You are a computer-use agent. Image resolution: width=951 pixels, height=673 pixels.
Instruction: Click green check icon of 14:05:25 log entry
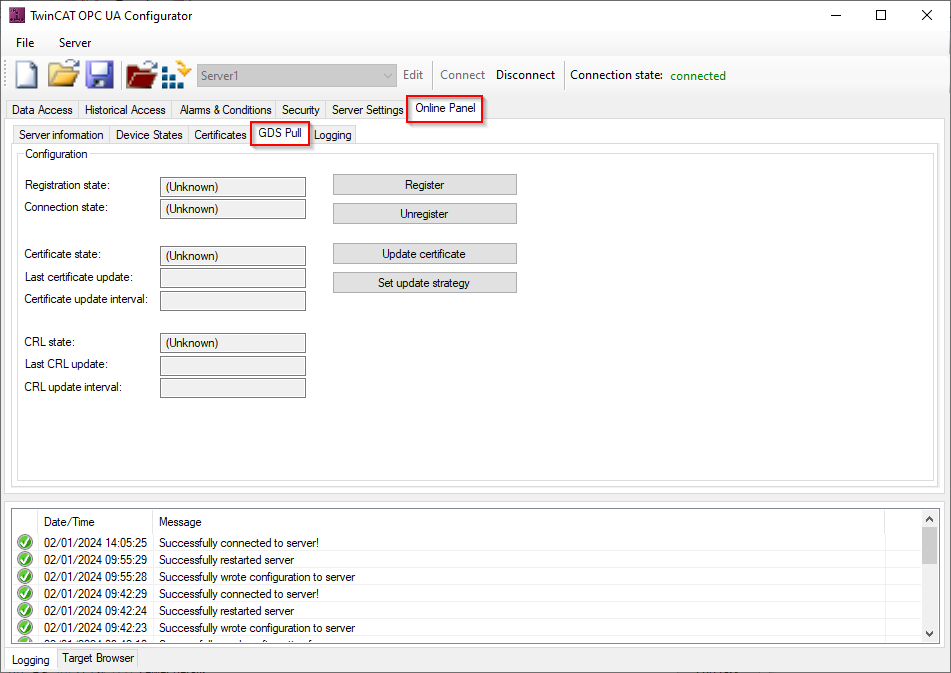click(x=25, y=542)
